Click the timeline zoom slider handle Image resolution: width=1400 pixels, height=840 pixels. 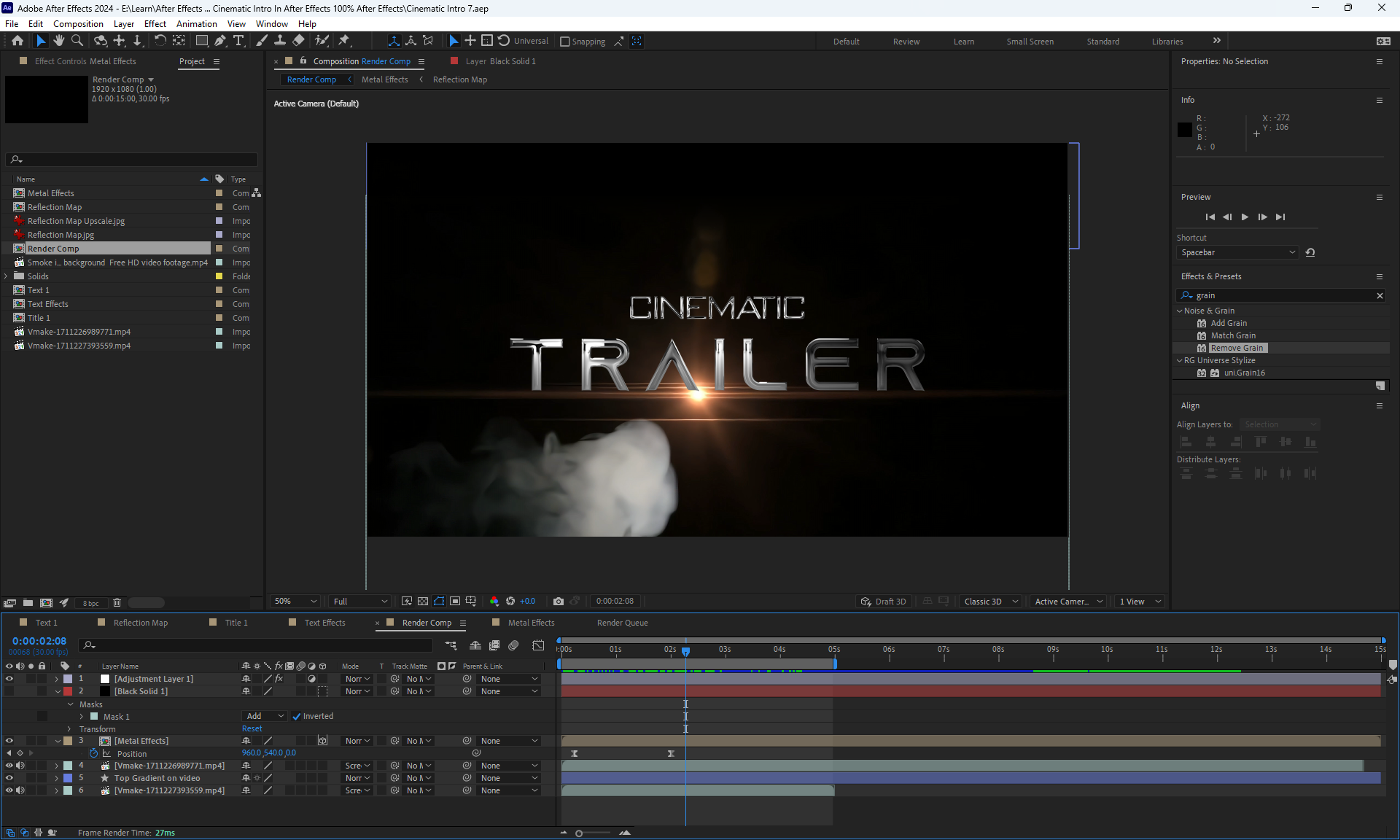(579, 833)
